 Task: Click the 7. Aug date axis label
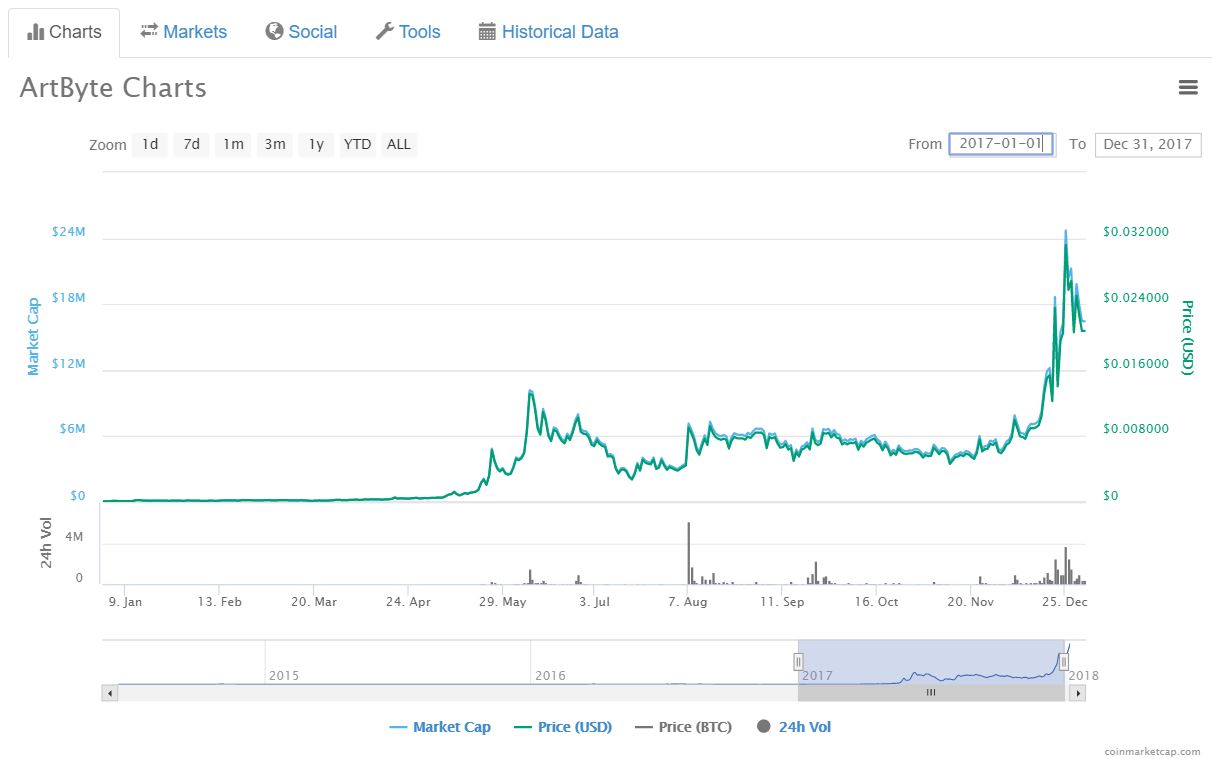point(688,602)
